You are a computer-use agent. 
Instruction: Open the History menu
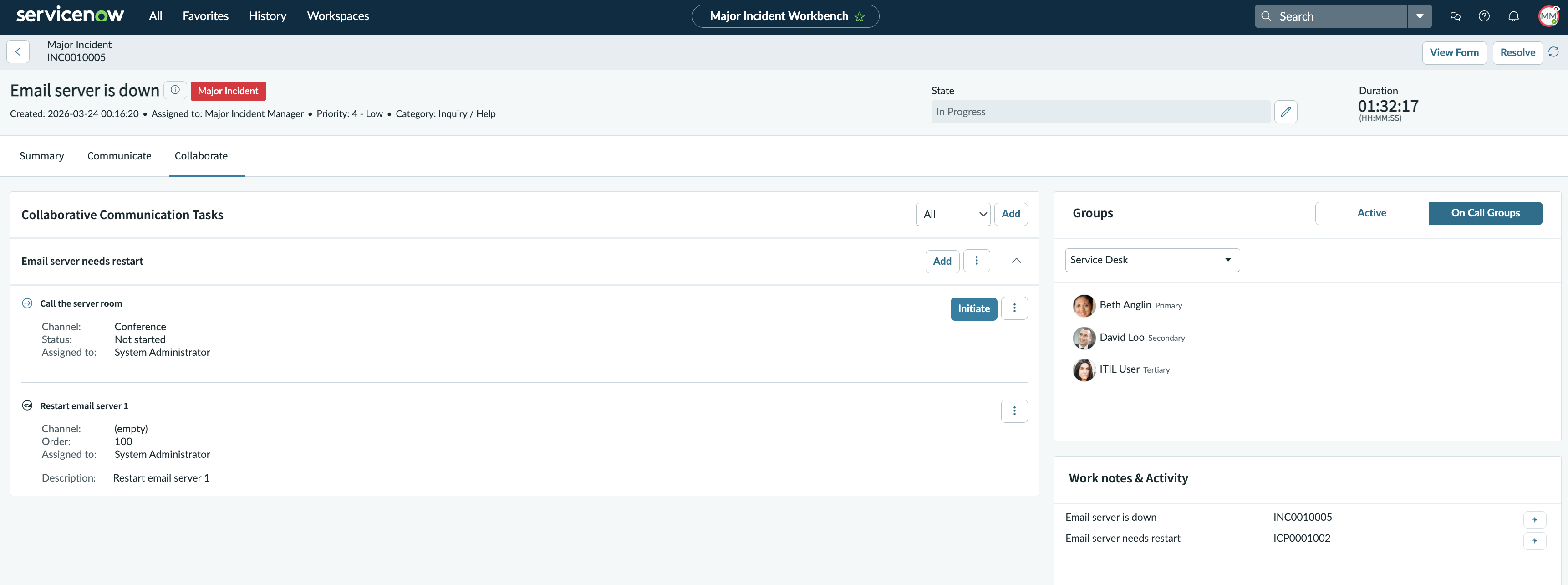tap(268, 16)
